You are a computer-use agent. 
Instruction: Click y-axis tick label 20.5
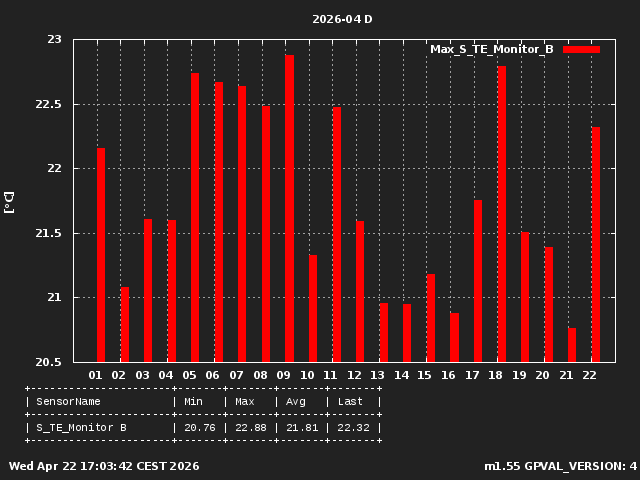[48, 362]
